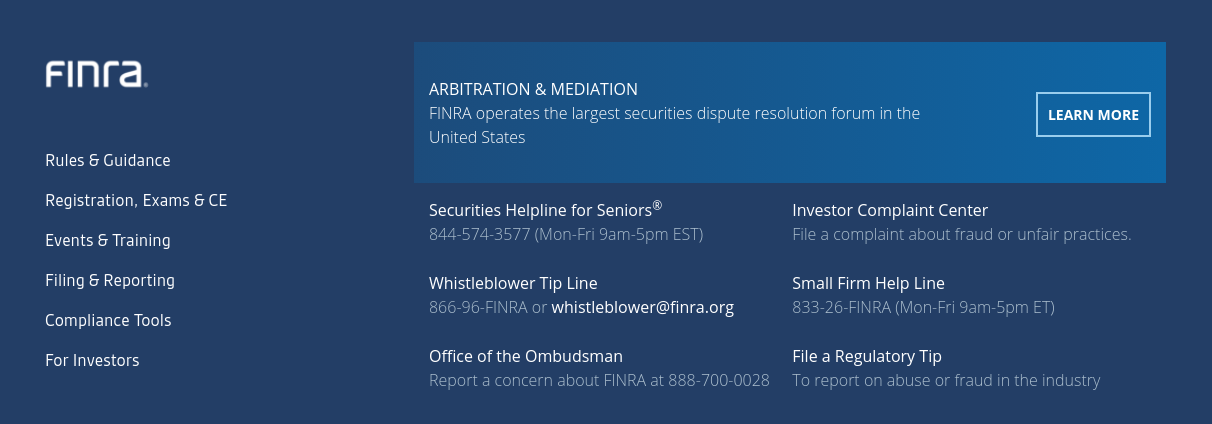1212x424 pixels.
Task: Go to Investor Complaint Center
Action: [890, 210]
